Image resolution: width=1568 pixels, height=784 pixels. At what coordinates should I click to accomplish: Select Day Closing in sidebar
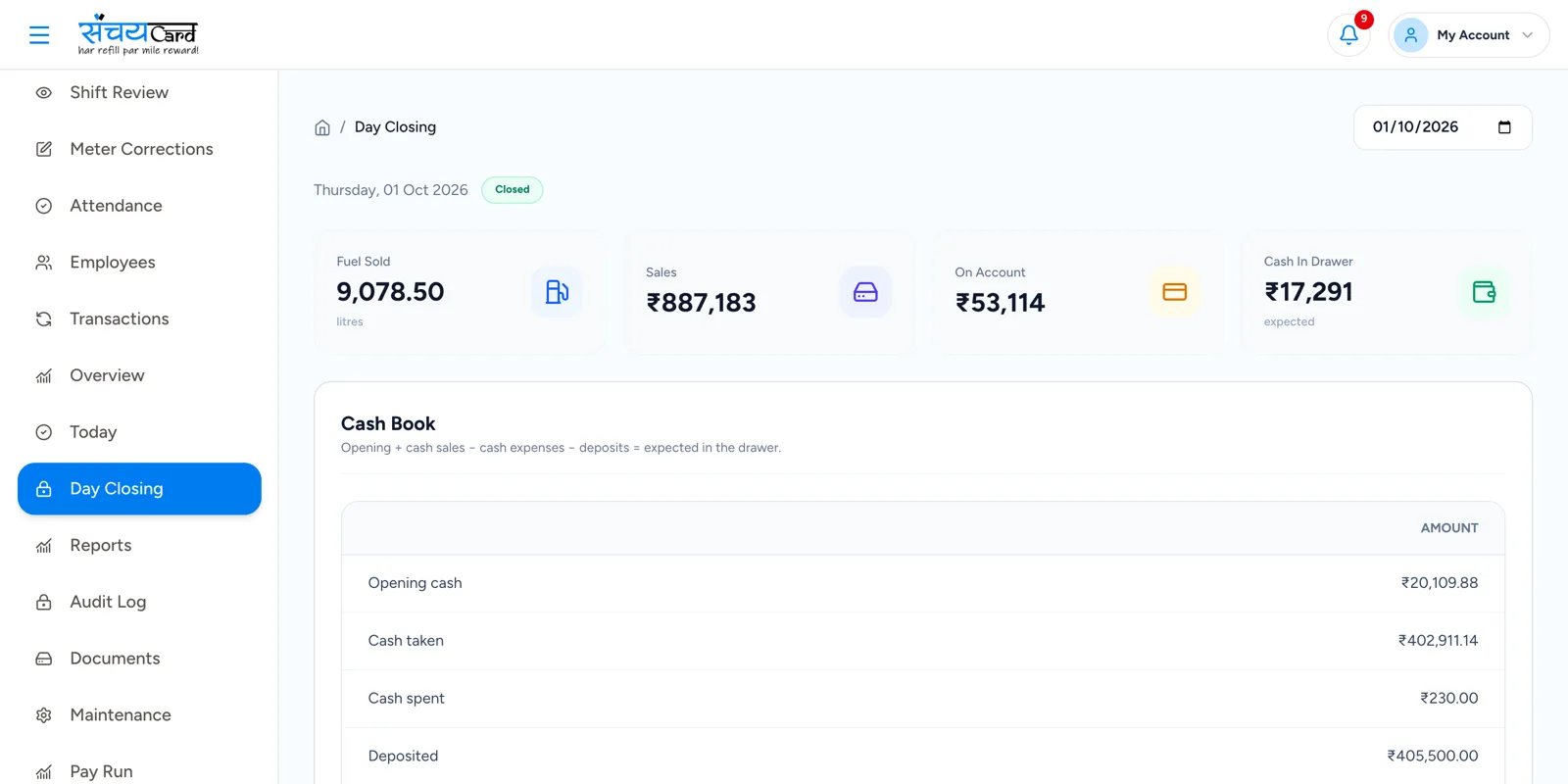click(139, 489)
